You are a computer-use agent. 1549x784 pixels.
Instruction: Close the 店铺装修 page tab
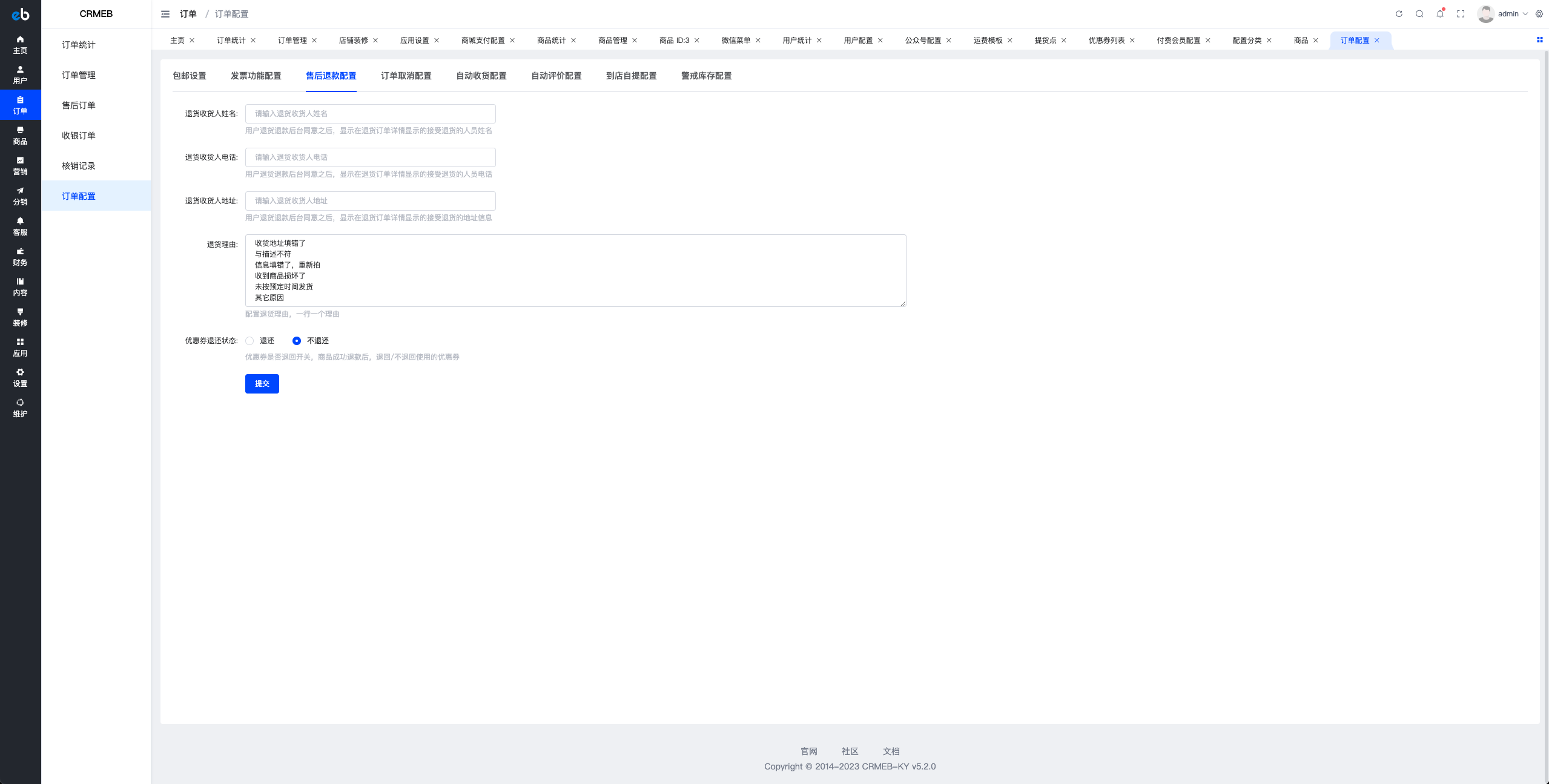375,41
